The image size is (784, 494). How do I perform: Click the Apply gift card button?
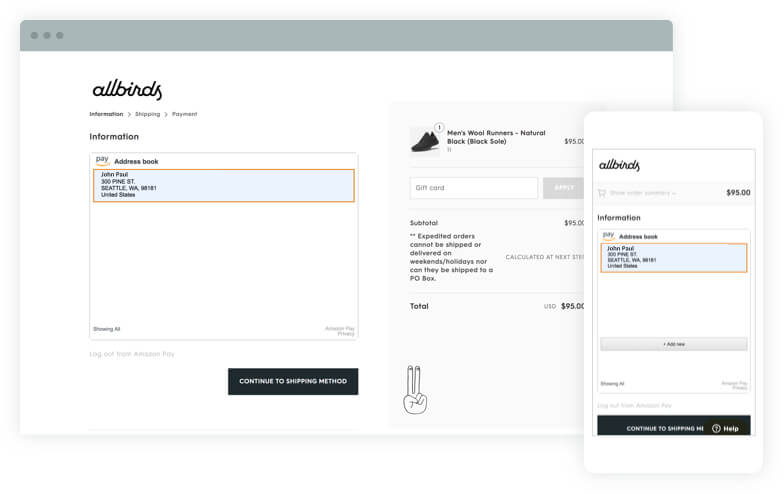tap(564, 188)
